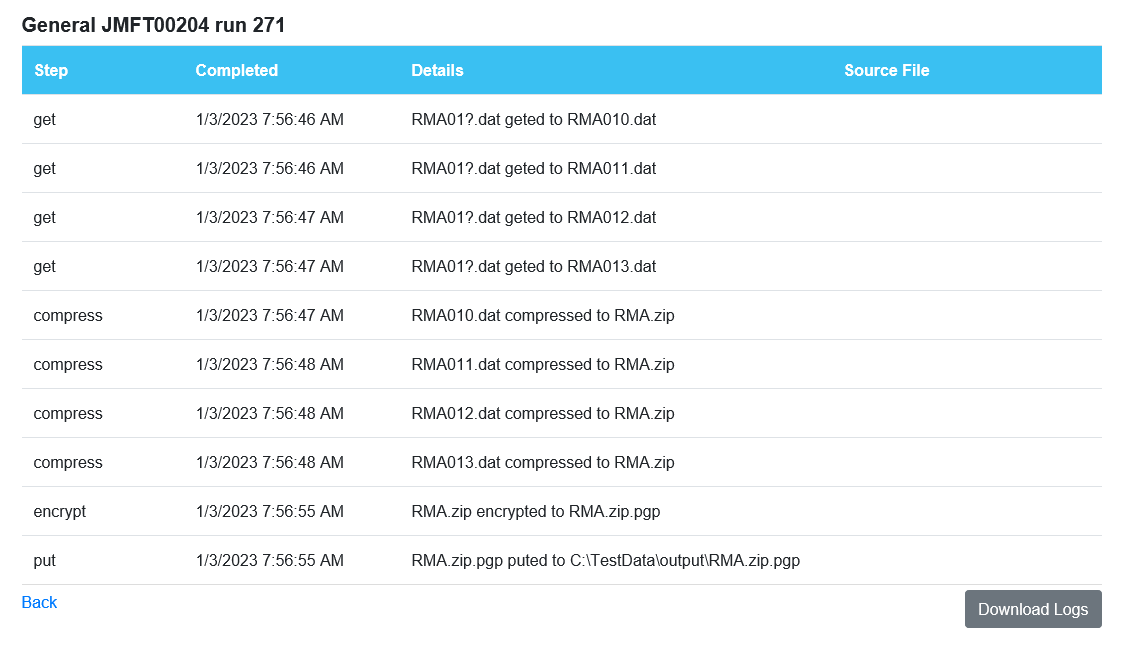Image resolution: width=1129 pixels, height=646 pixels.
Task: Download the run logs
Action: (x=1033, y=609)
